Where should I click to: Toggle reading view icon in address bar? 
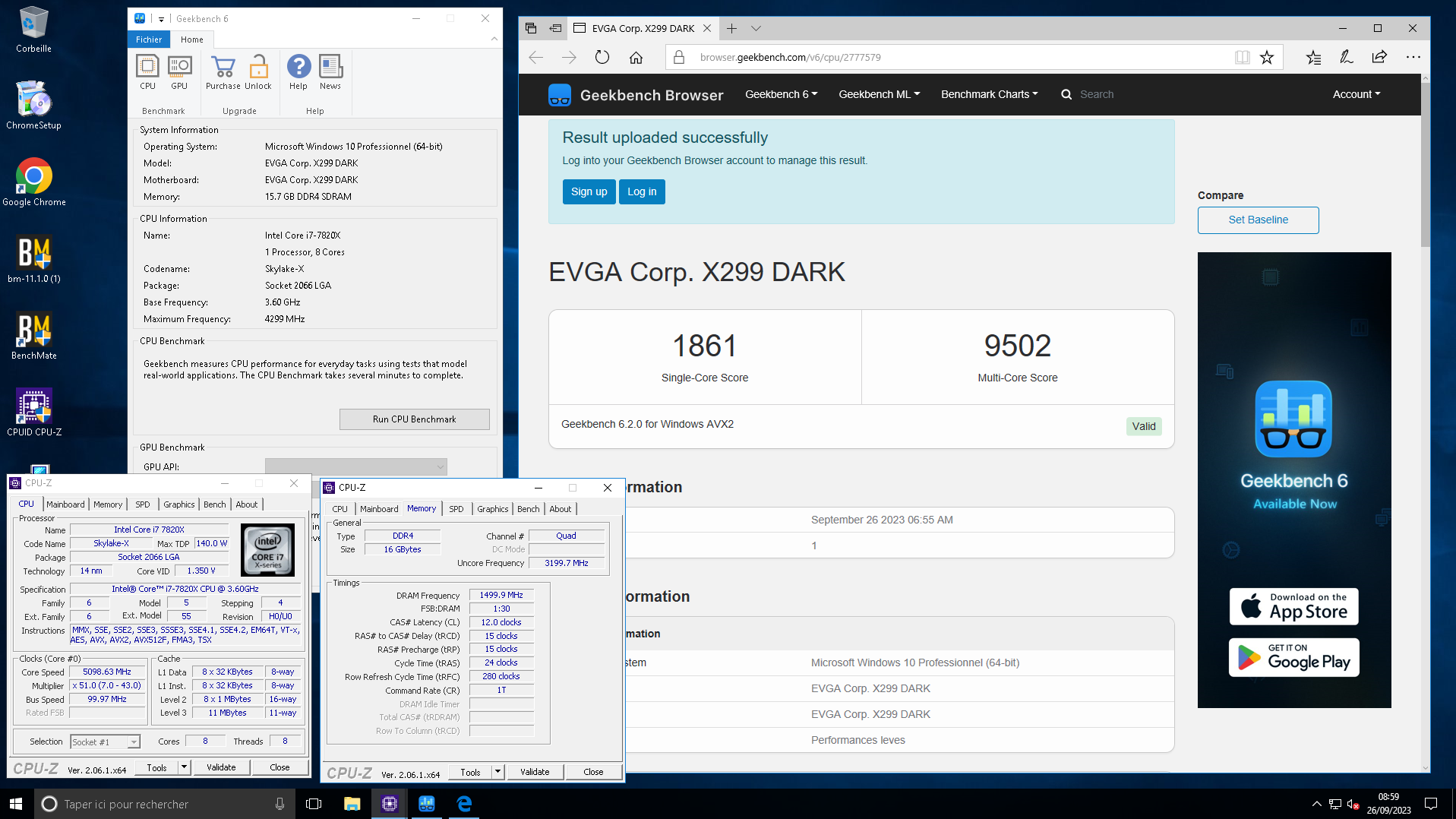pos(1243,57)
